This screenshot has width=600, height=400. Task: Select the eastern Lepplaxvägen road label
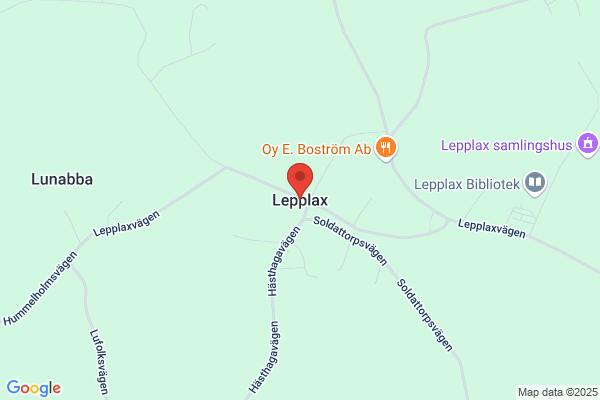point(492,229)
